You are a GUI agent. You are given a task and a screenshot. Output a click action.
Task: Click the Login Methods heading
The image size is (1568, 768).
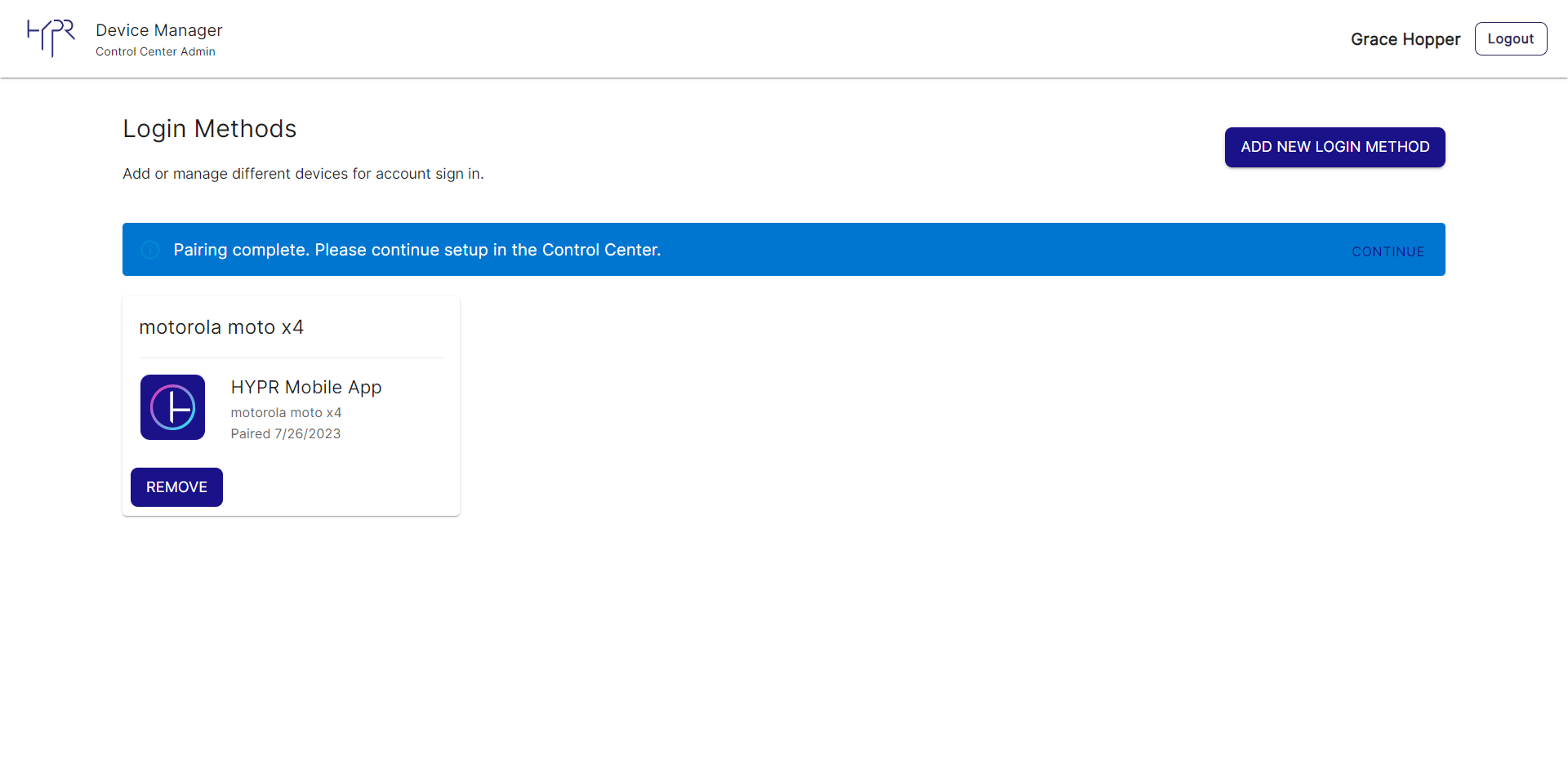209,129
